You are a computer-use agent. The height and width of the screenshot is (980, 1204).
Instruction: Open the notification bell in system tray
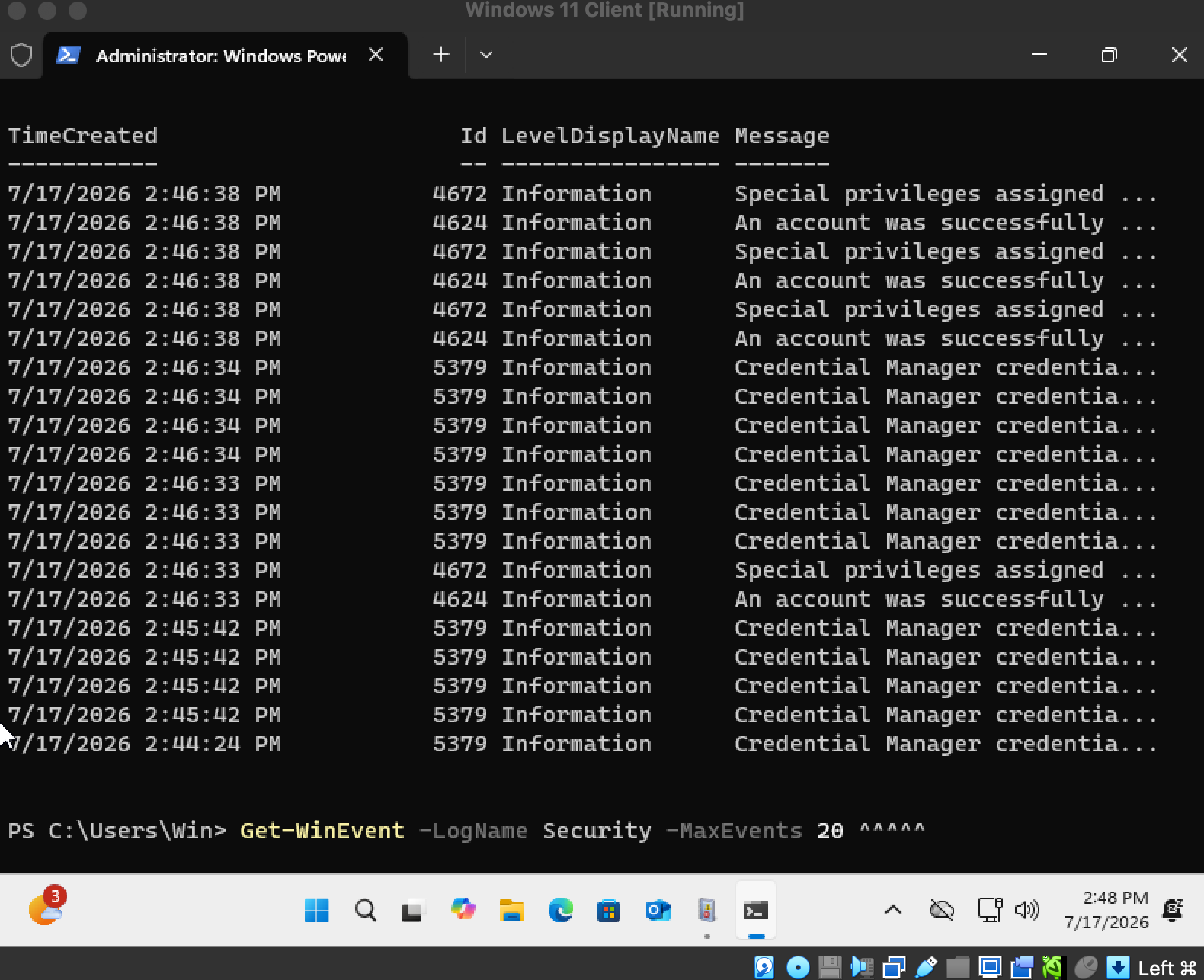tap(1173, 909)
